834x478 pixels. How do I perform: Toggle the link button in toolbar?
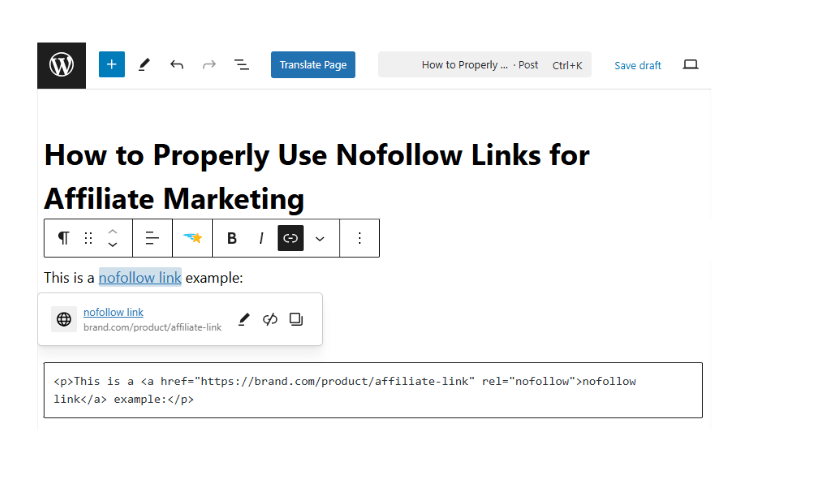(291, 238)
